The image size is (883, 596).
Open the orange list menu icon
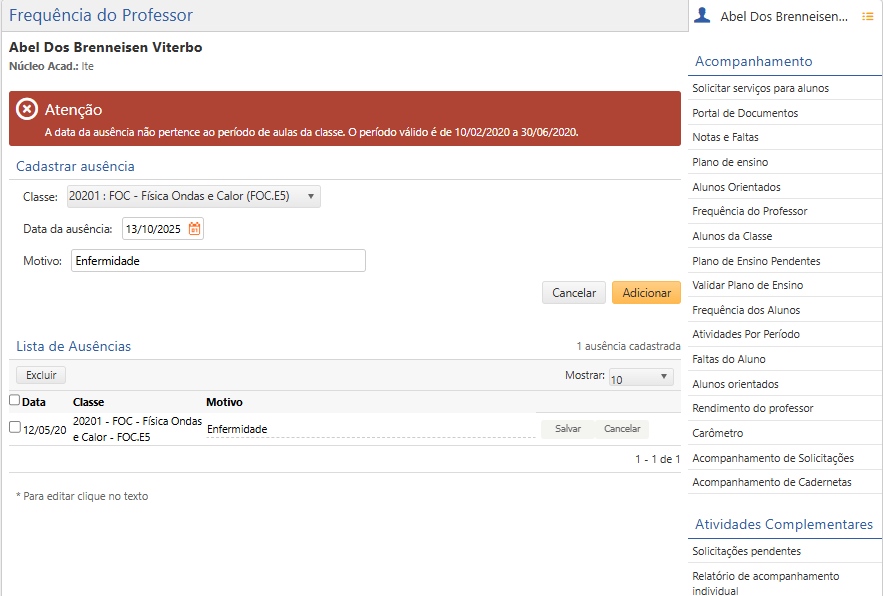tap(867, 16)
